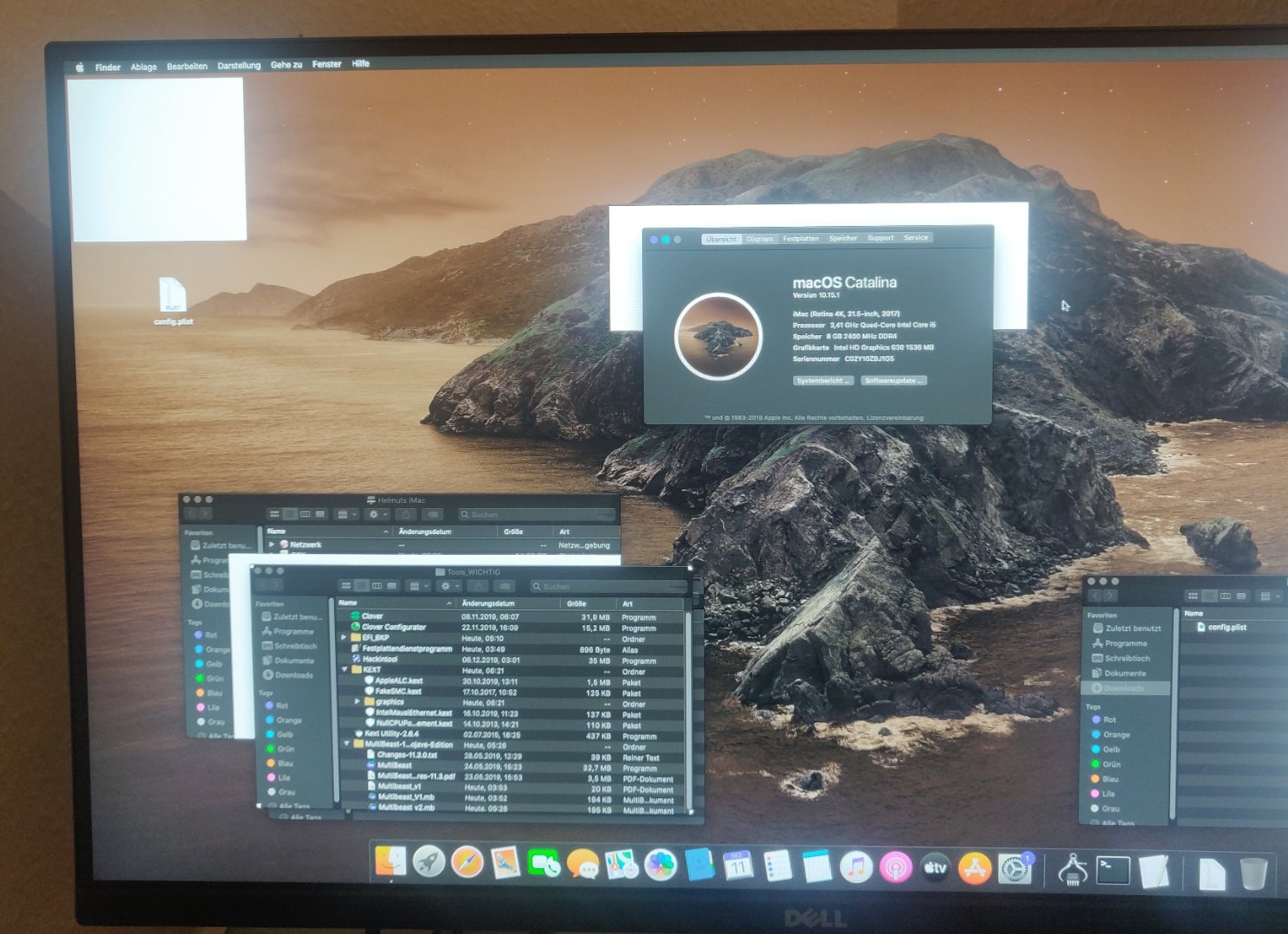Open Music from the Dock
The height and width of the screenshot is (934, 1288).
click(856, 867)
